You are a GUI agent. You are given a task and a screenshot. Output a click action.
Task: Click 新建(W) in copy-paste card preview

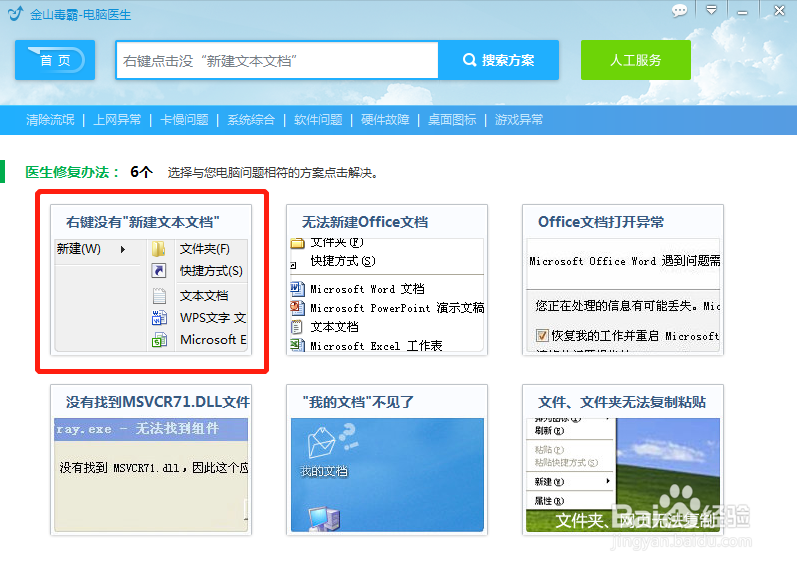[x=549, y=482]
